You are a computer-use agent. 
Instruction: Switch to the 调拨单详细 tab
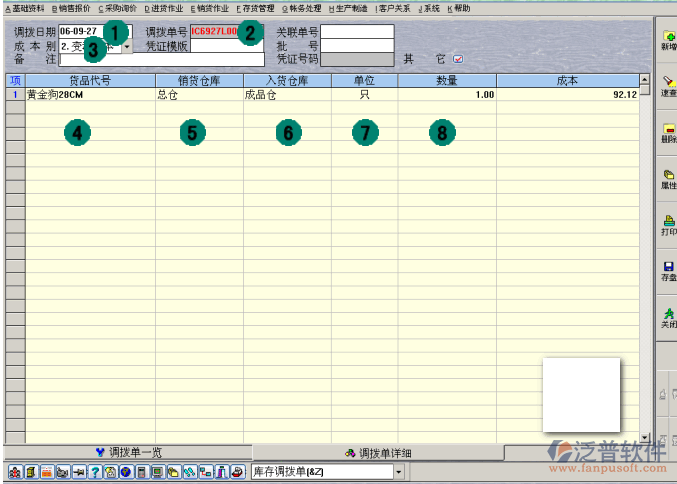click(x=378, y=452)
